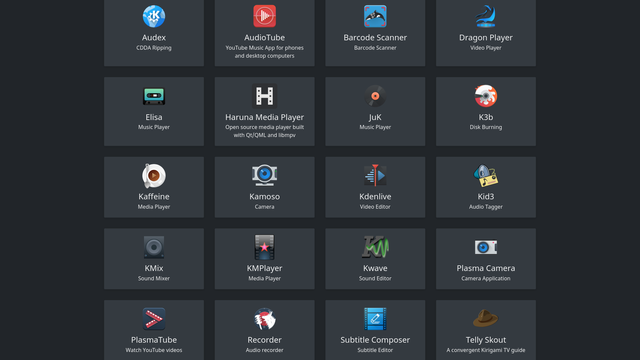Open the Barcode Scanner title link

375,38
